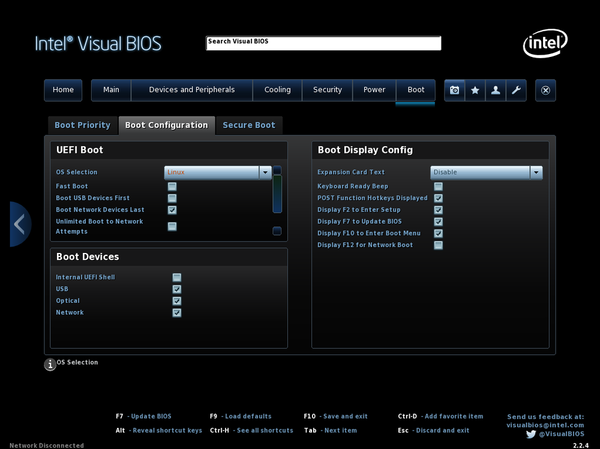Uncheck Display F2 to Enter Setup

coord(439,210)
